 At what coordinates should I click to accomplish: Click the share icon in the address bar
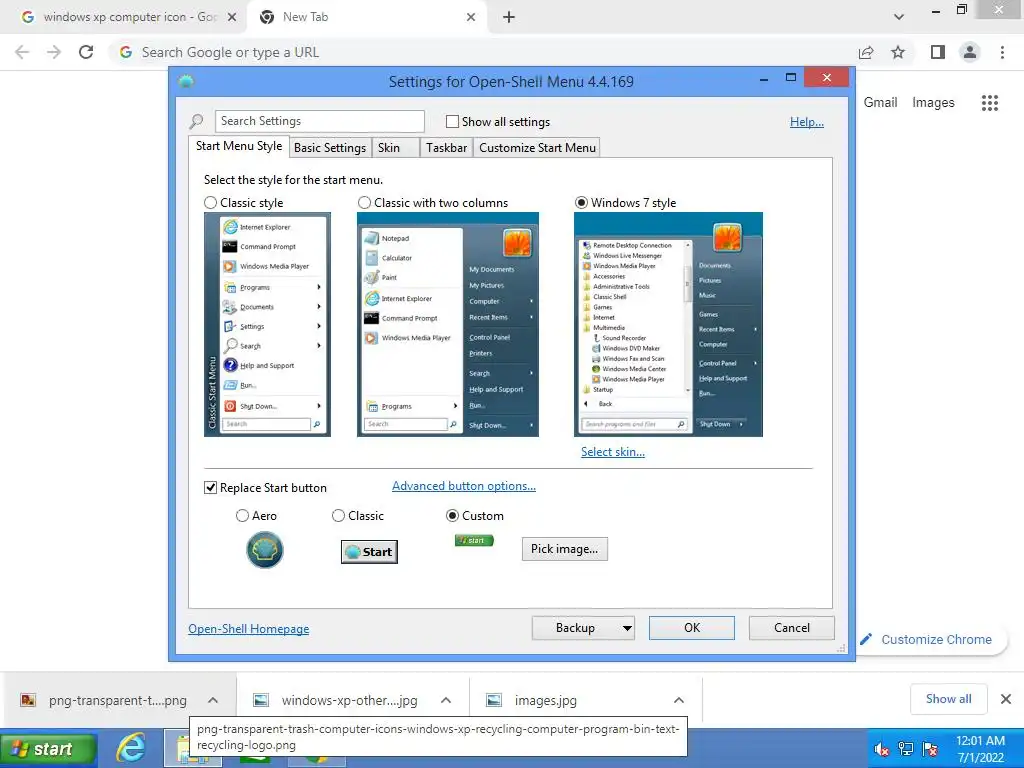[866, 52]
